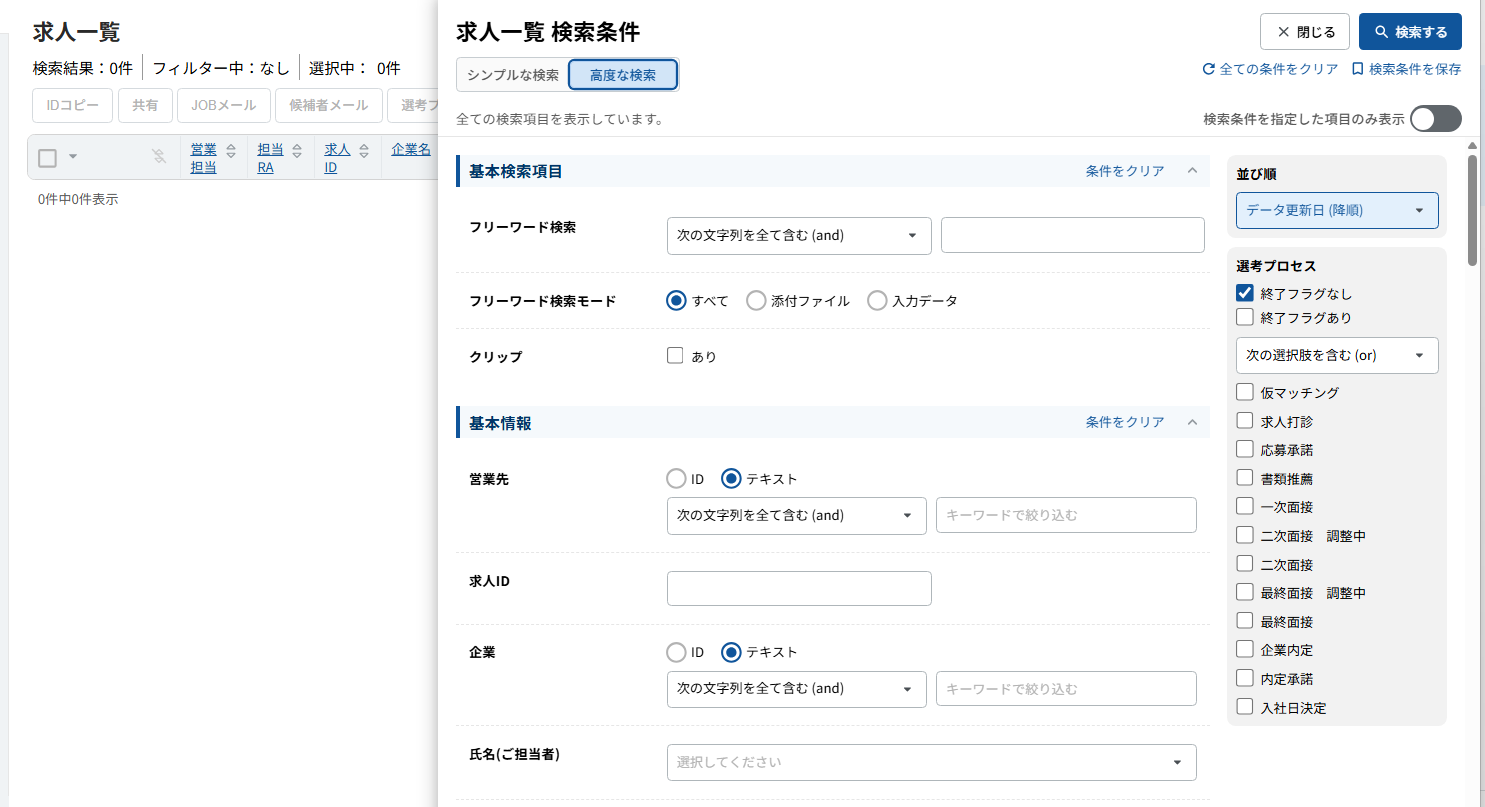Image resolution: width=1485 pixels, height=807 pixels.
Task: Sort by 担当RA column arrows
Action: coord(297,151)
